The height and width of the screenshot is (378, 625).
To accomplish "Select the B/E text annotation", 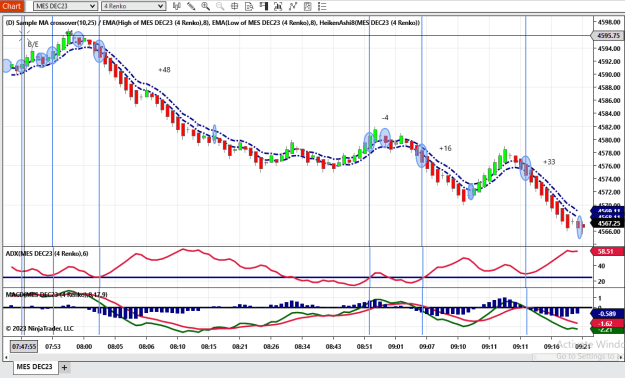I will [x=33, y=44].
